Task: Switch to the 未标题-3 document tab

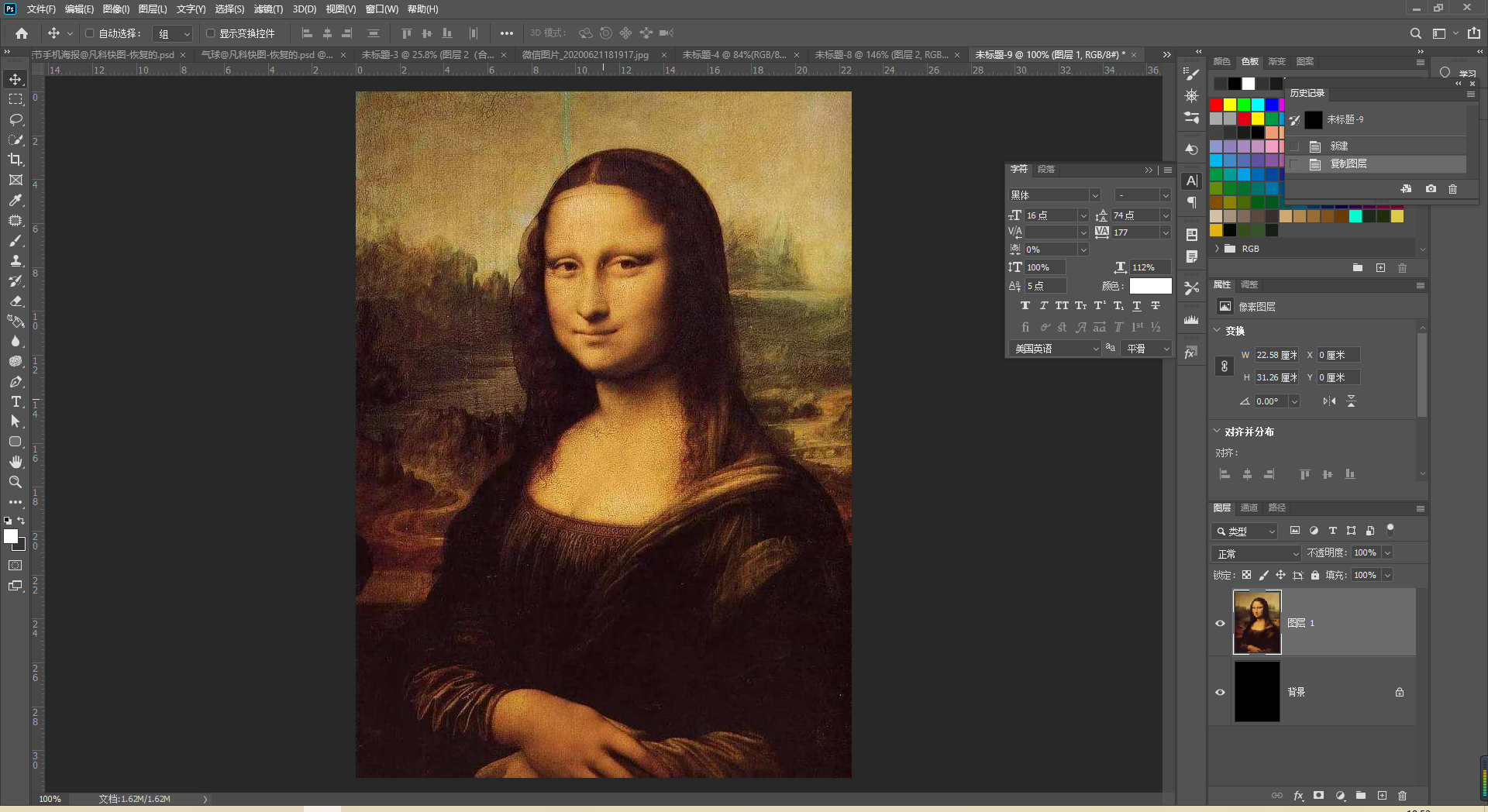Action: pyautogui.click(x=427, y=55)
